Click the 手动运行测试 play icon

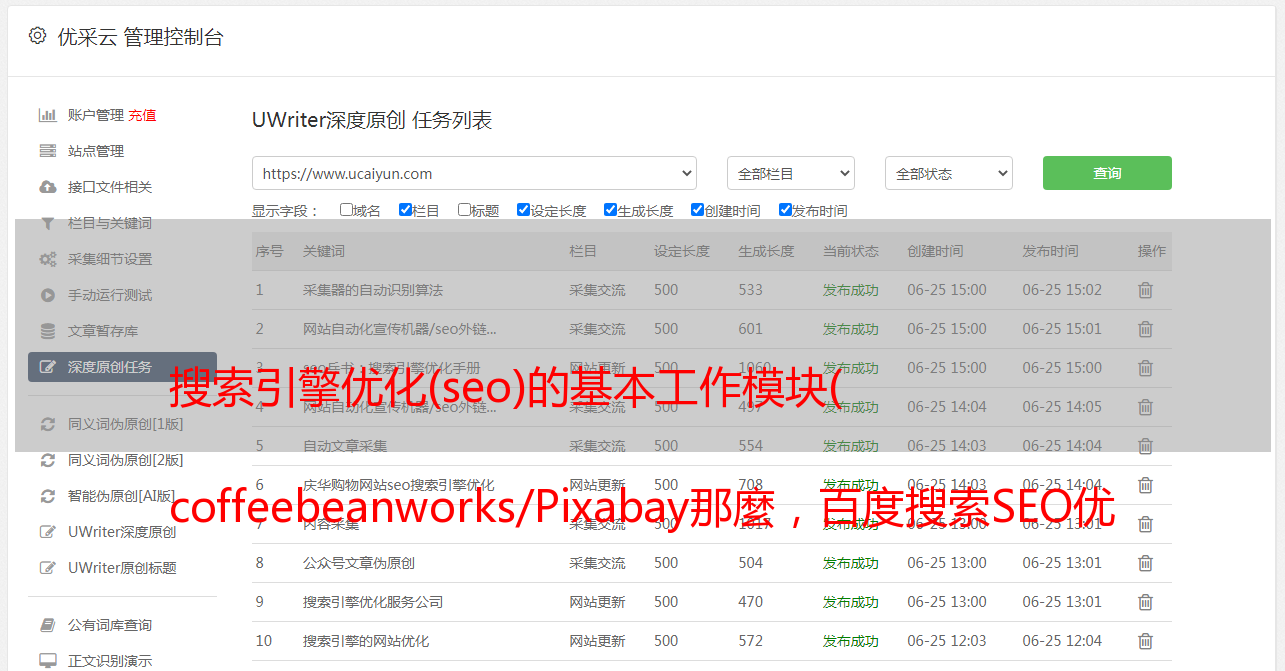coord(47,295)
